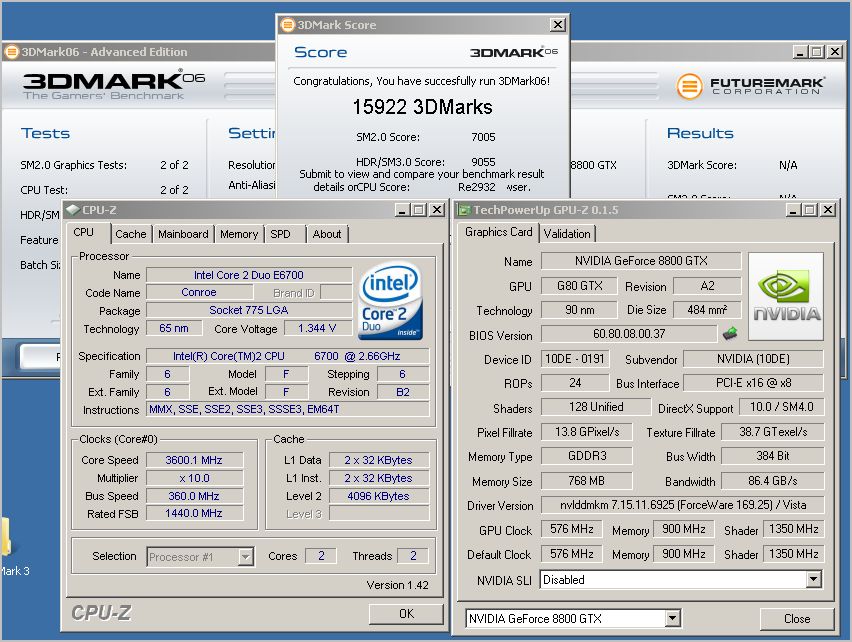This screenshot has height=642, width=852.
Task: Click the BIOS Version field 60.80.08.00.37
Action: click(629, 333)
